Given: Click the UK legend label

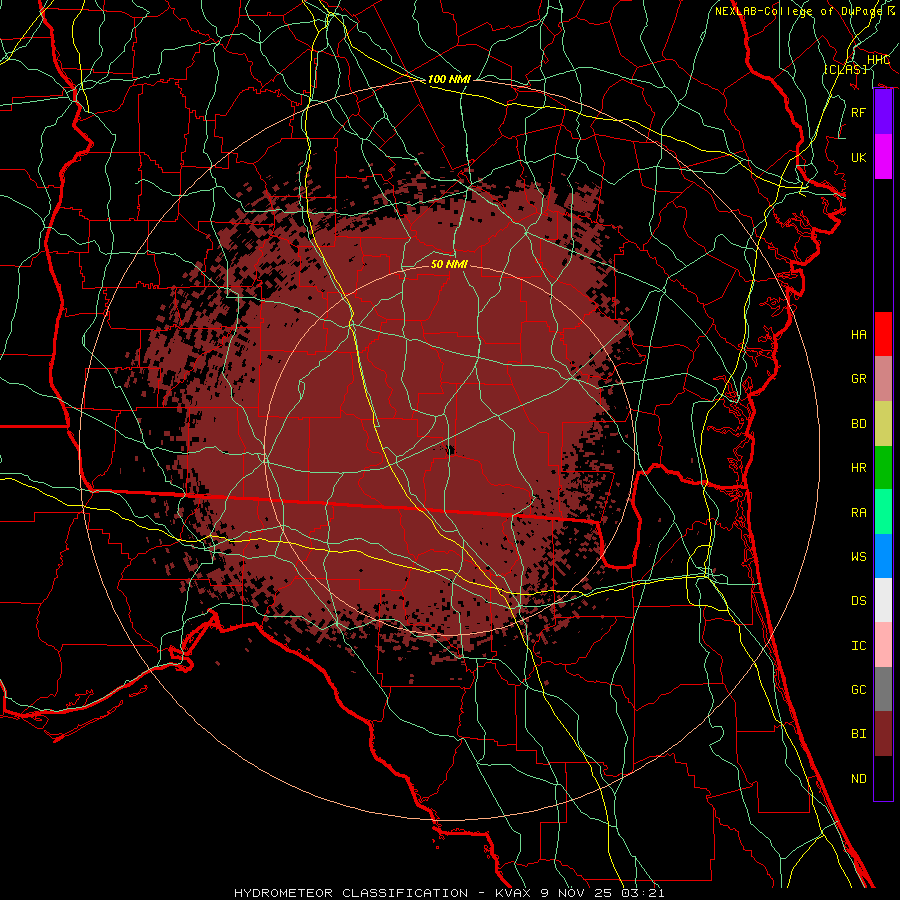Looking at the screenshot, I should 859,157.
